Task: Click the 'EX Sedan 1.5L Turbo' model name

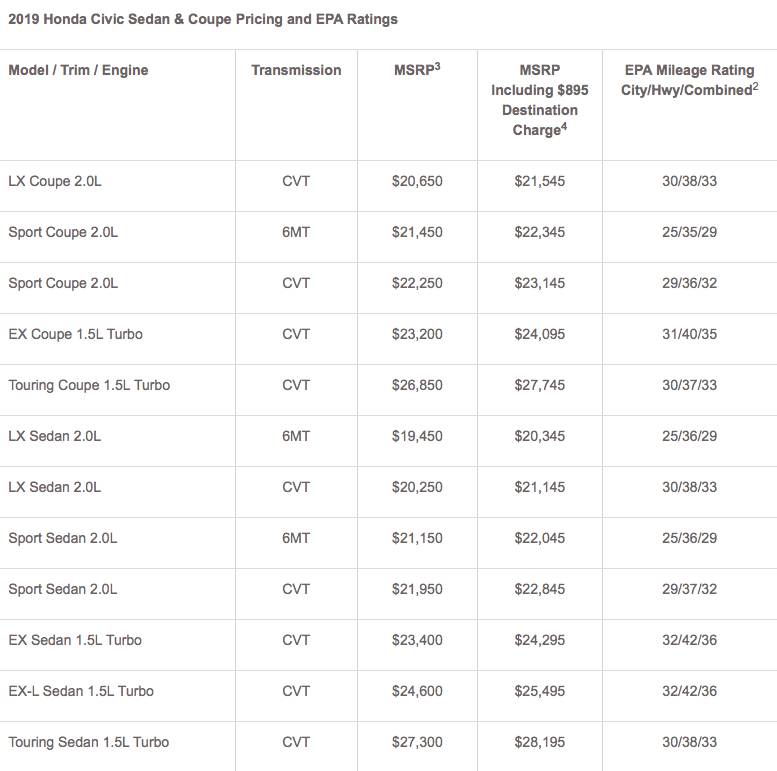Action: (x=75, y=640)
